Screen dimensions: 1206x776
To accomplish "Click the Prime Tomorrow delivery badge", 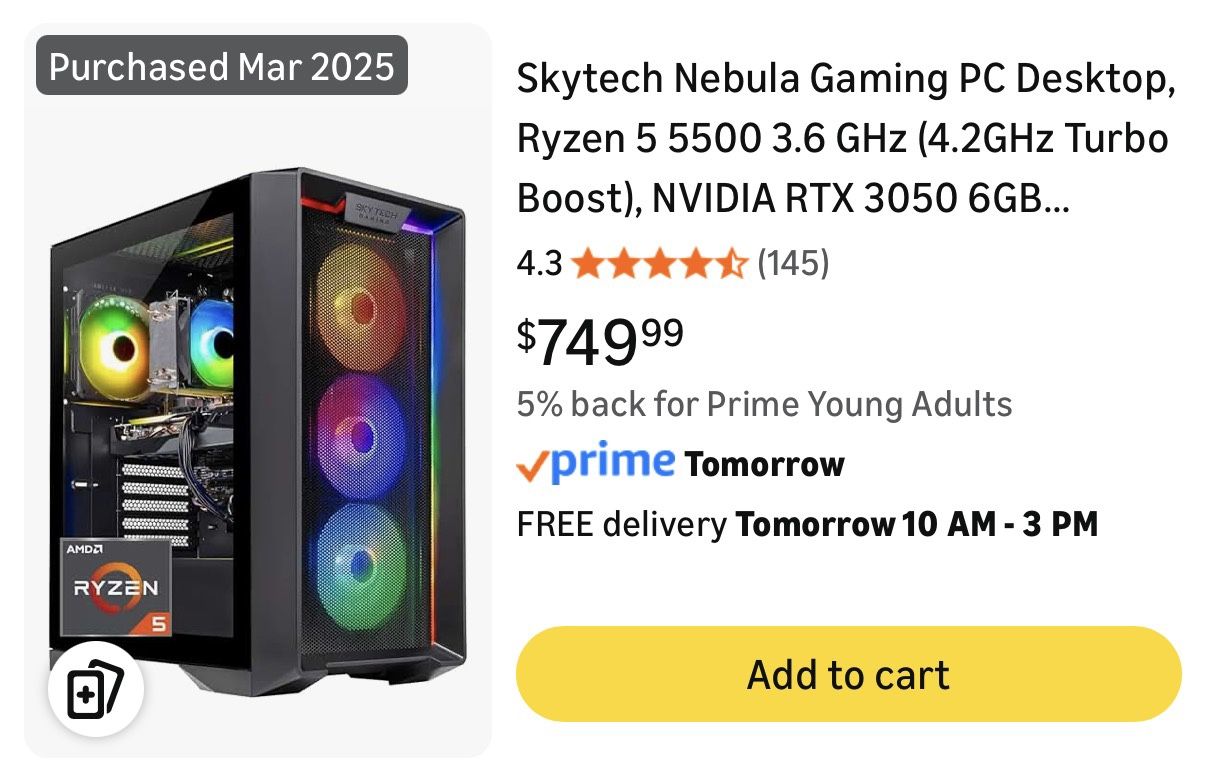I will point(680,463).
